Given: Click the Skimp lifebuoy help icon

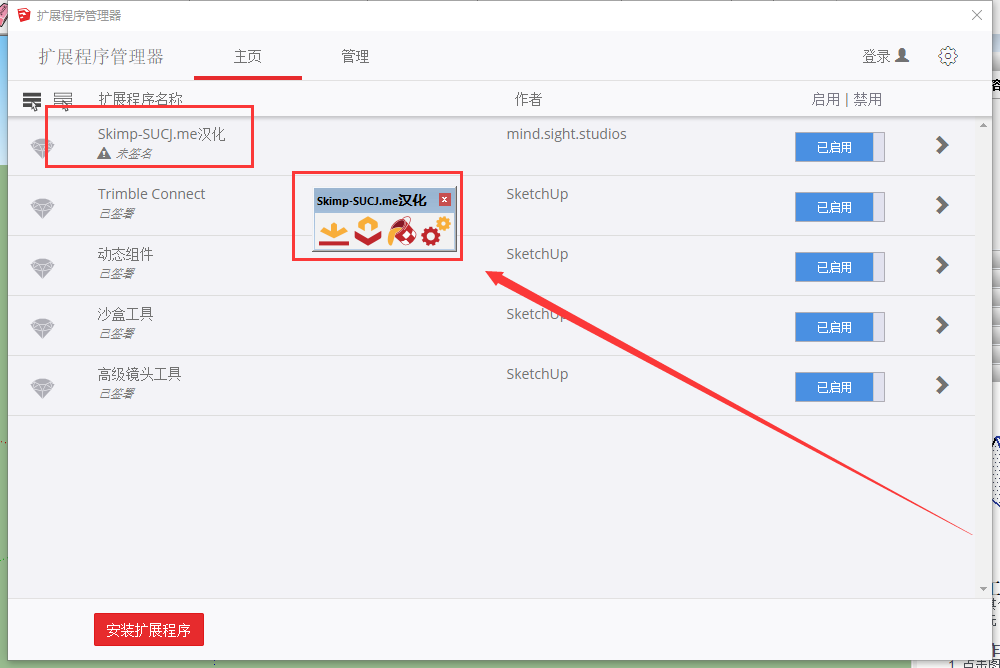Looking at the screenshot, I should coord(402,231).
